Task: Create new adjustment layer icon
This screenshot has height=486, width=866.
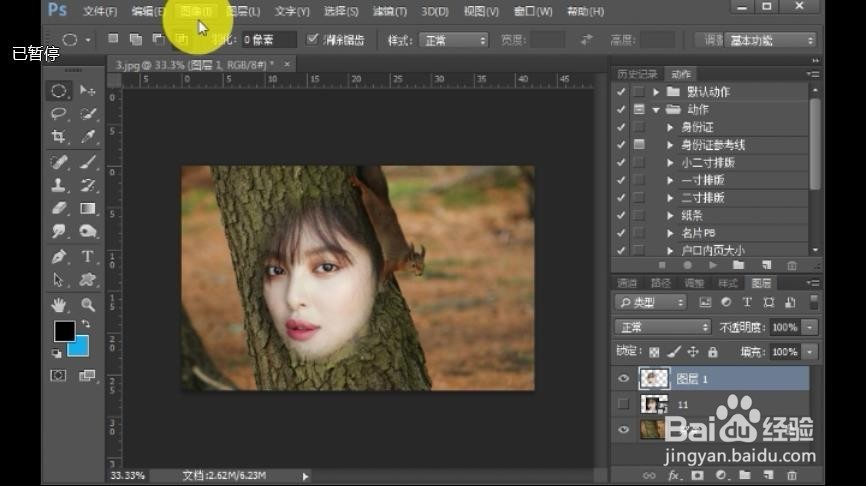Action: click(x=721, y=475)
